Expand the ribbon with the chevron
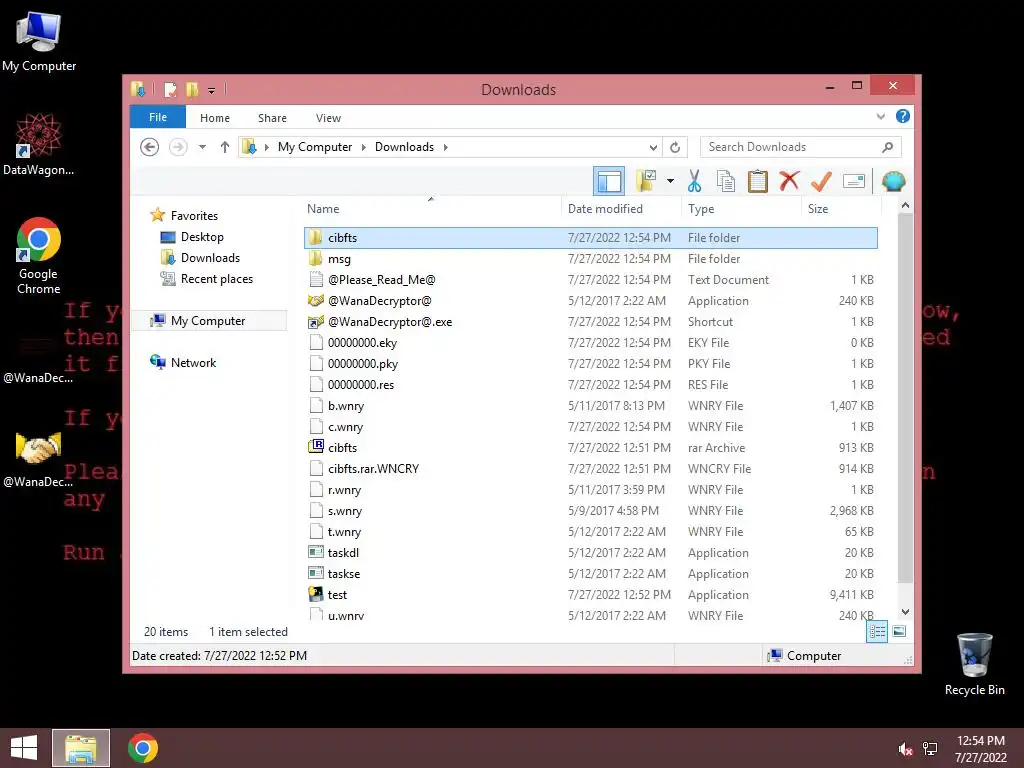This screenshot has height=768, width=1024. click(880, 117)
